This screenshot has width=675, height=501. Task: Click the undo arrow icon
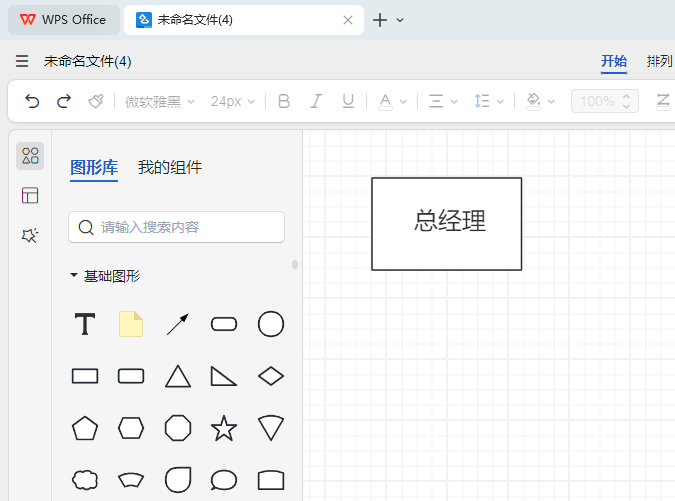coord(32,102)
